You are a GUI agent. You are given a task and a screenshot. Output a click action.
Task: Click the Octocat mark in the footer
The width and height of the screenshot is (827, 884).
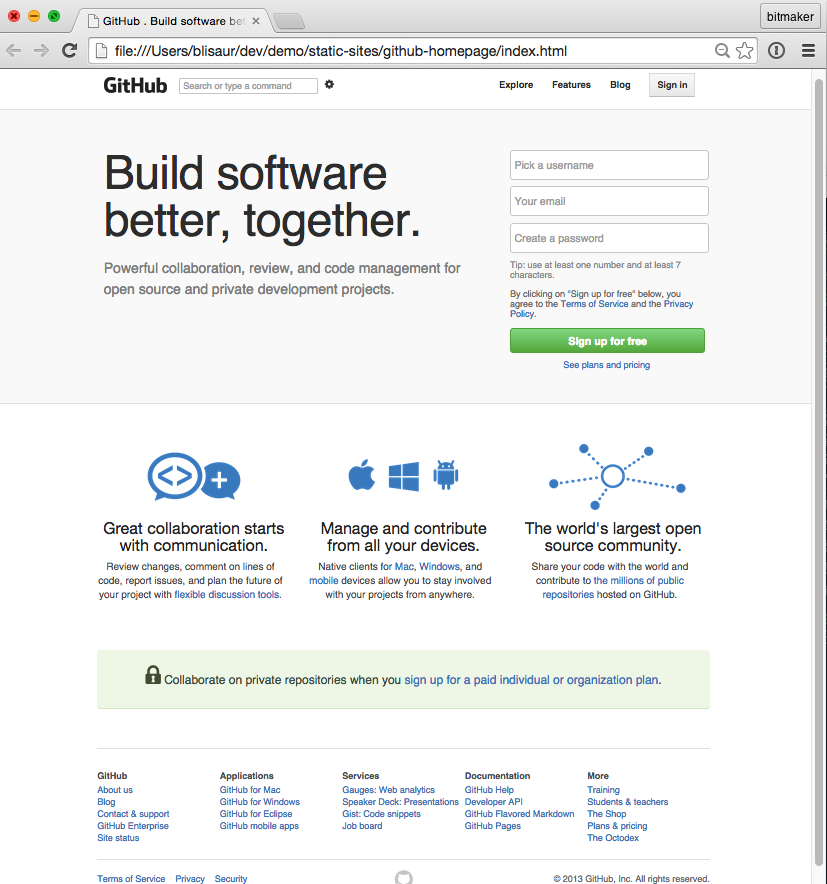(404, 878)
